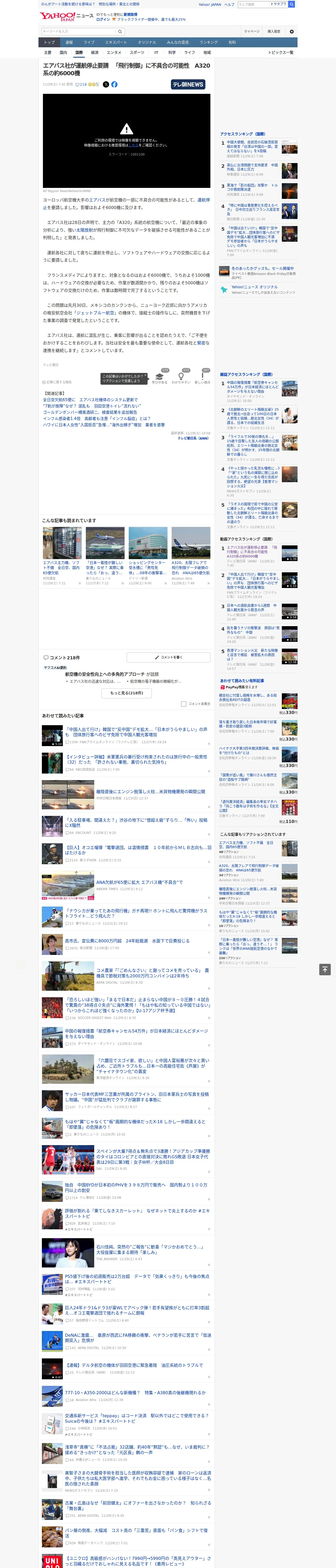Click the reaction emoji icons beside 218
This screenshot has width=336, height=1568.
[x=94, y=85]
